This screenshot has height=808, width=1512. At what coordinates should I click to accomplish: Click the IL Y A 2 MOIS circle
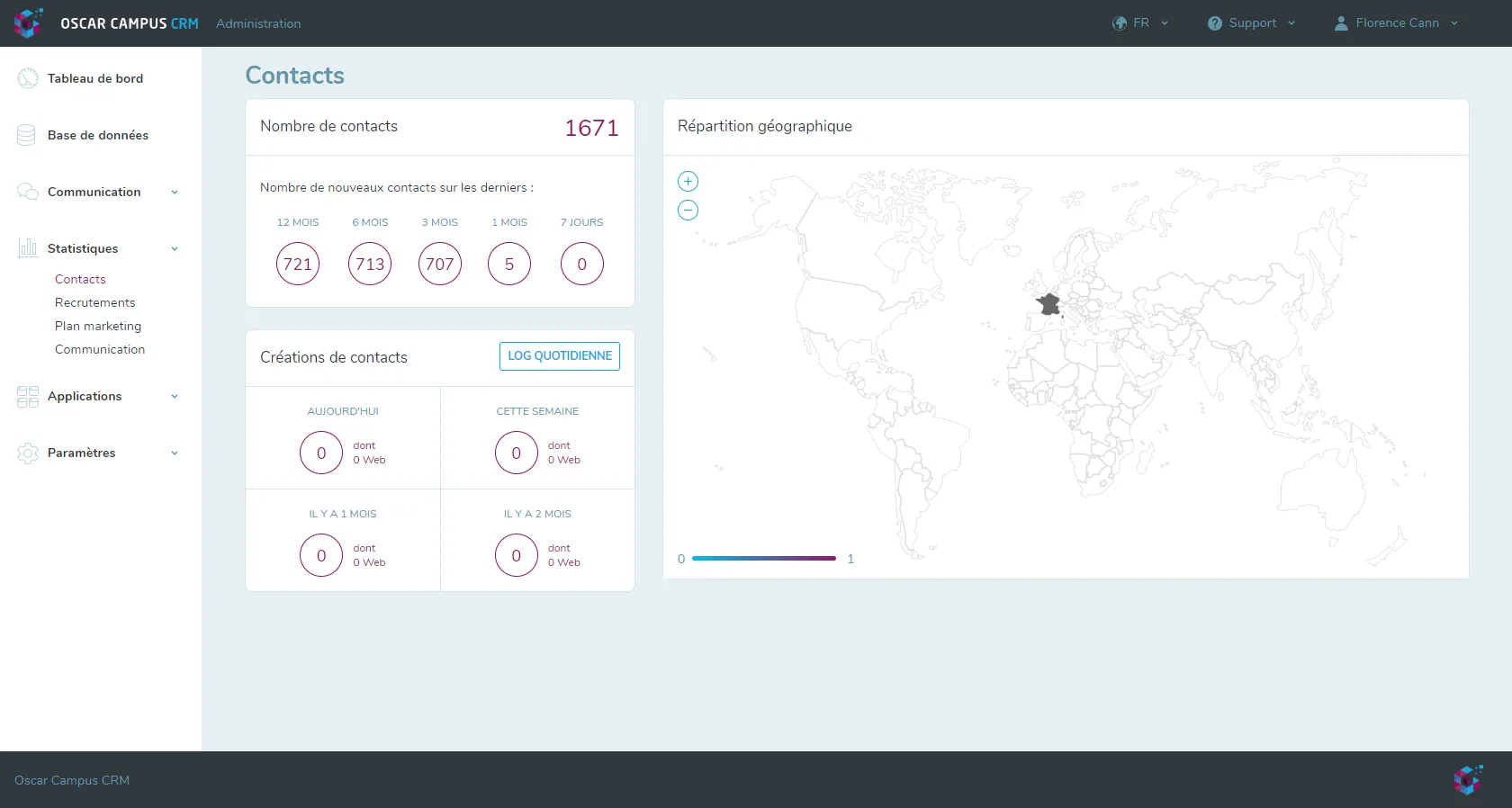[517, 555]
